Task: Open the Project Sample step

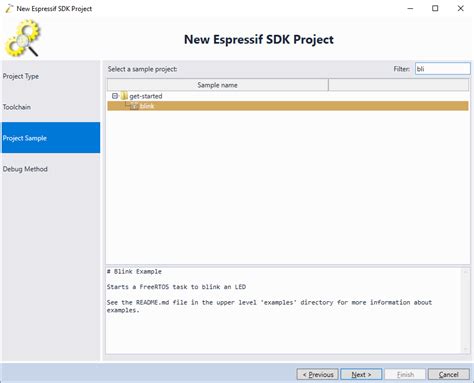Action: point(51,138)
